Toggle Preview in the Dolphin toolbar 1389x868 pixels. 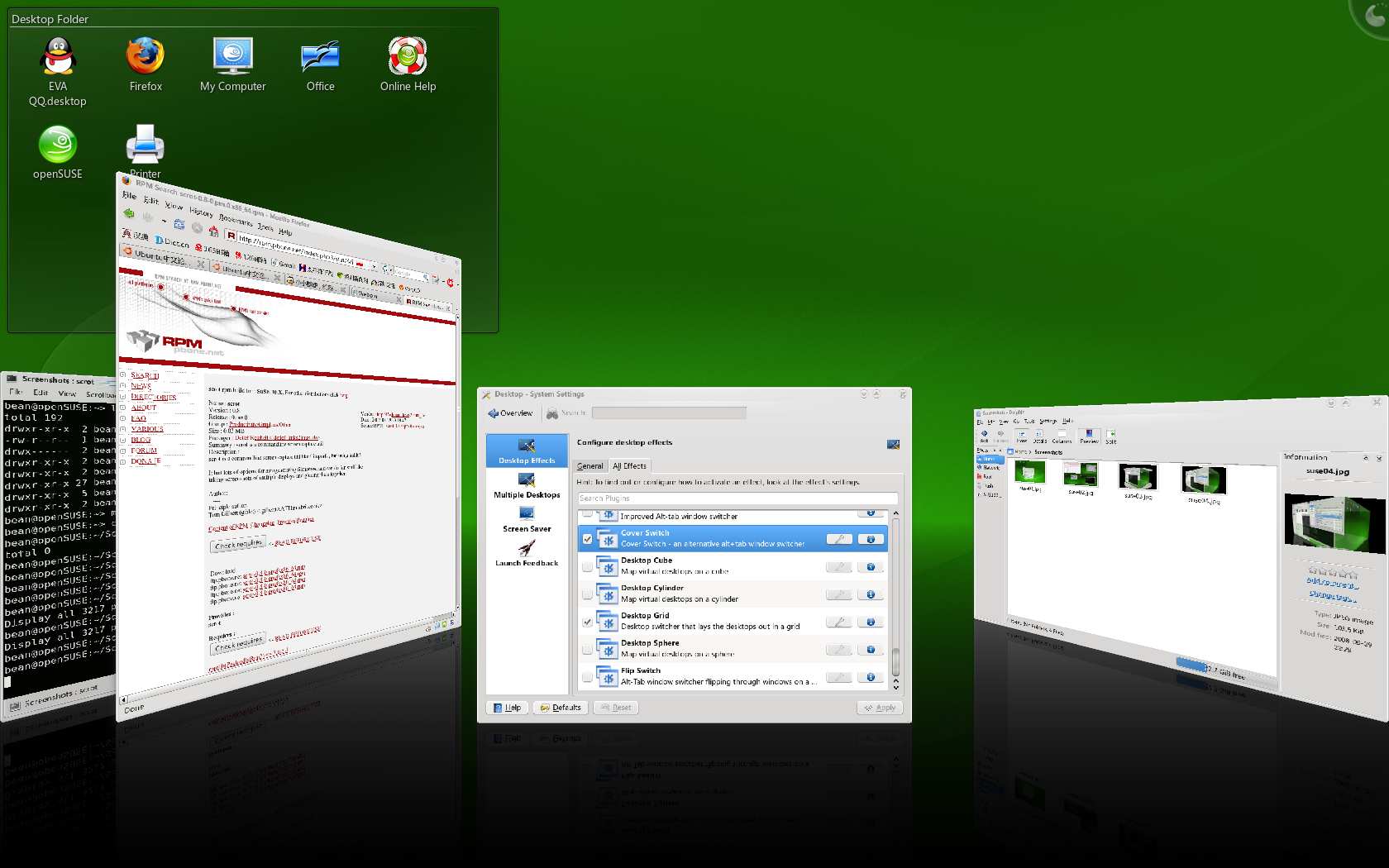pyautogui.click(x=1089, y=435)
